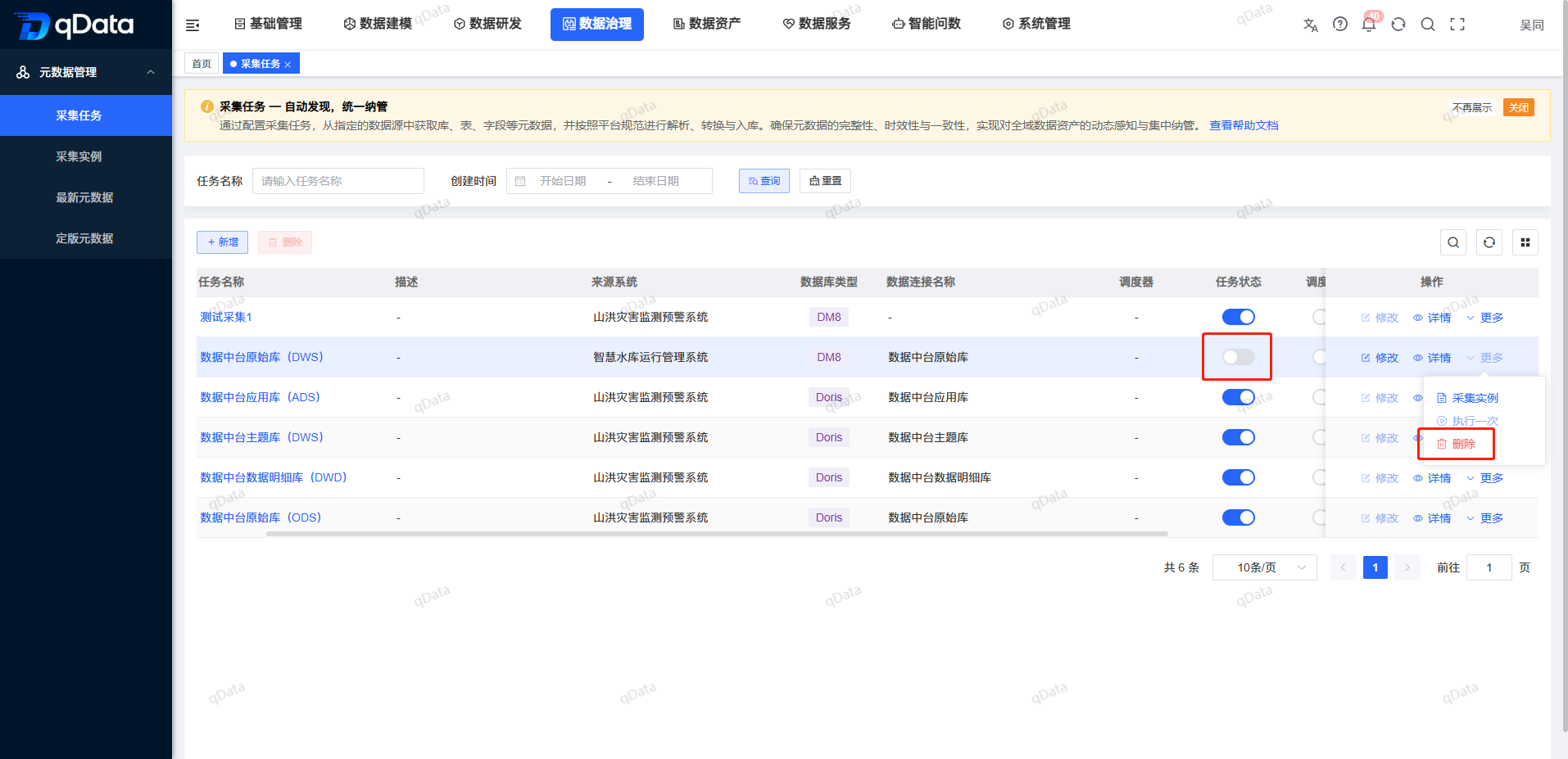Switch to 首页 tab
Image resolution: width=1568 pixels, height=759 pixels.
(202, 64)
